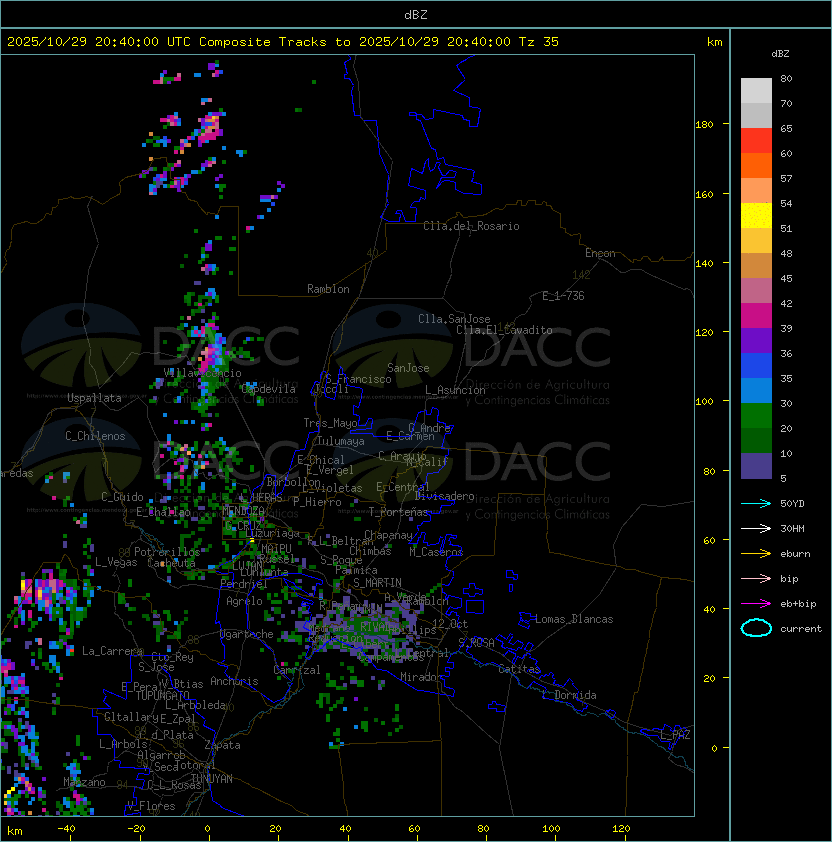Click the 'Zapata' map label
The height and width of the screenshot is (842, 832).
click(x=222, y=745)
